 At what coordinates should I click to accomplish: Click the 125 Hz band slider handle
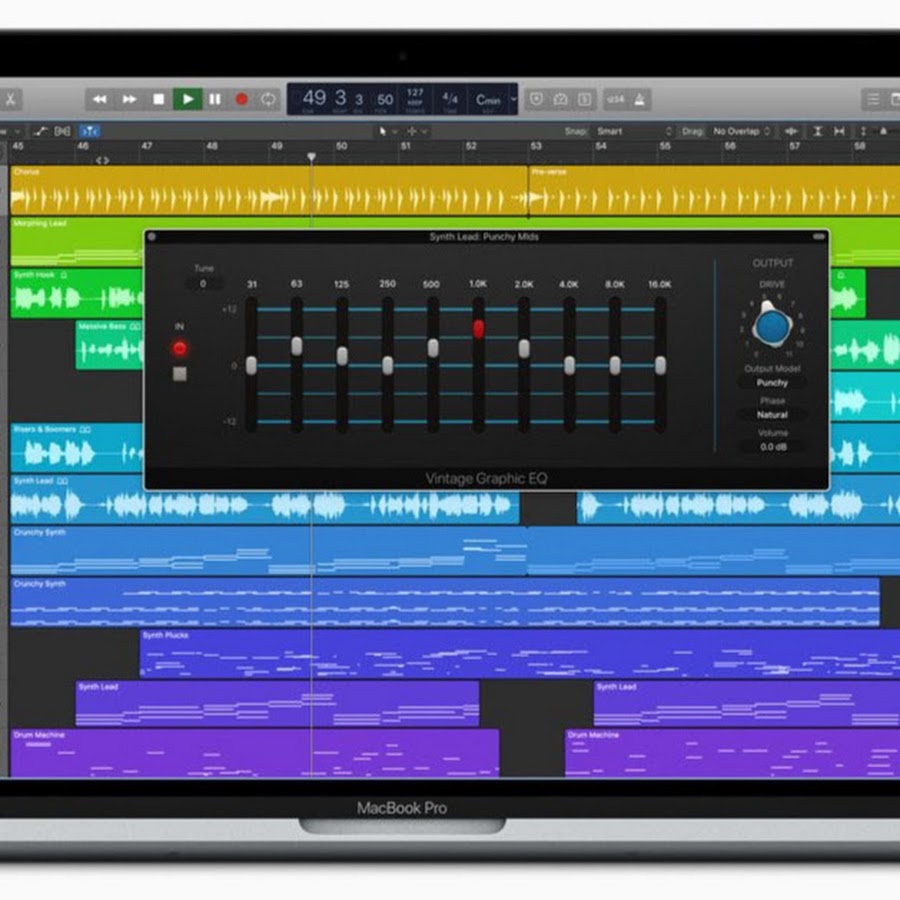click(x=342, y=356)
